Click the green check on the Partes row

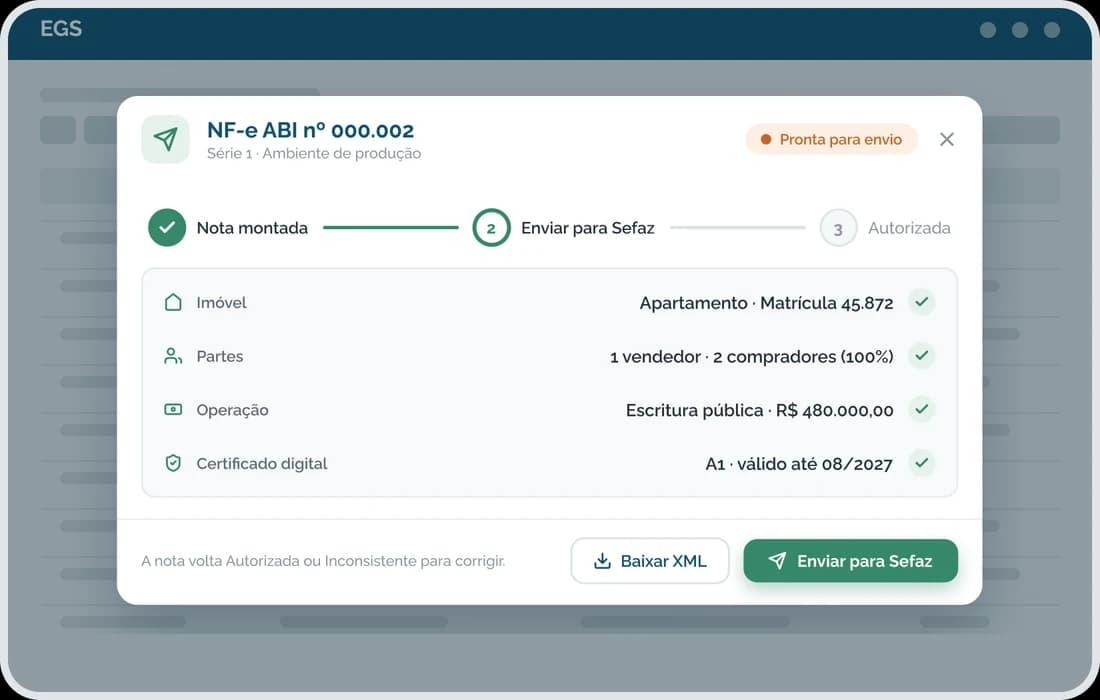[921, 356]
